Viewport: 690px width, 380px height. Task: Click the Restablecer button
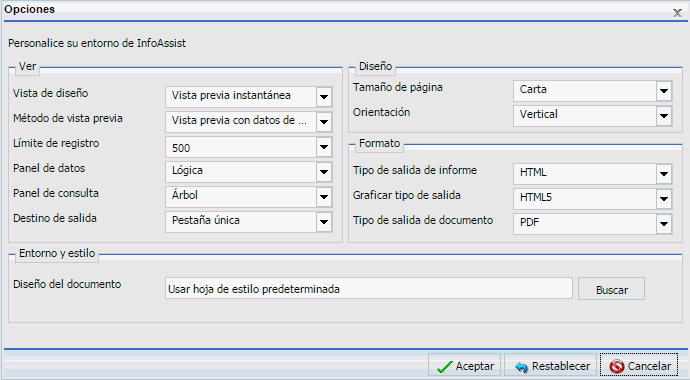click(551, 365)
